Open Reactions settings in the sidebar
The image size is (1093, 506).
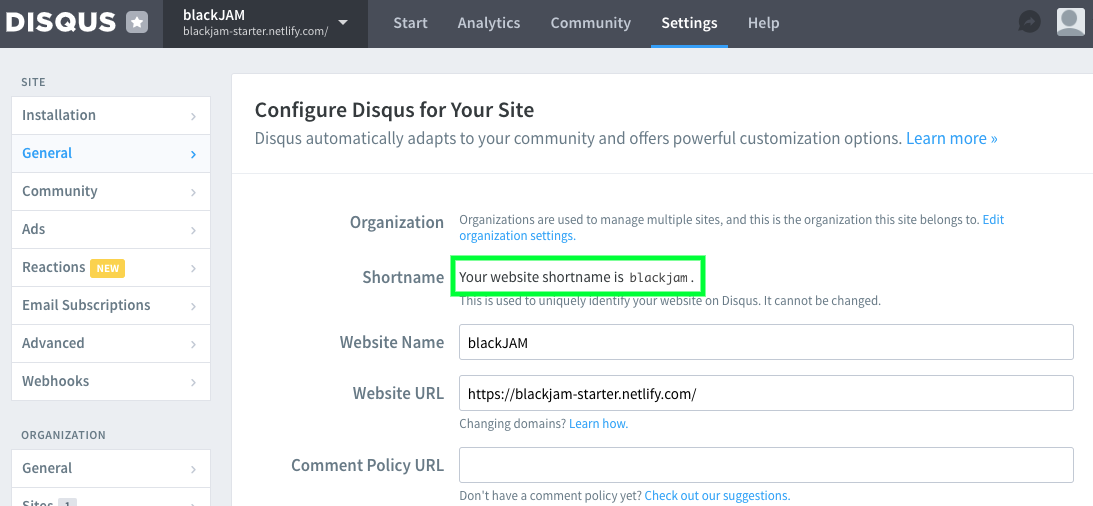coord(111,267)
